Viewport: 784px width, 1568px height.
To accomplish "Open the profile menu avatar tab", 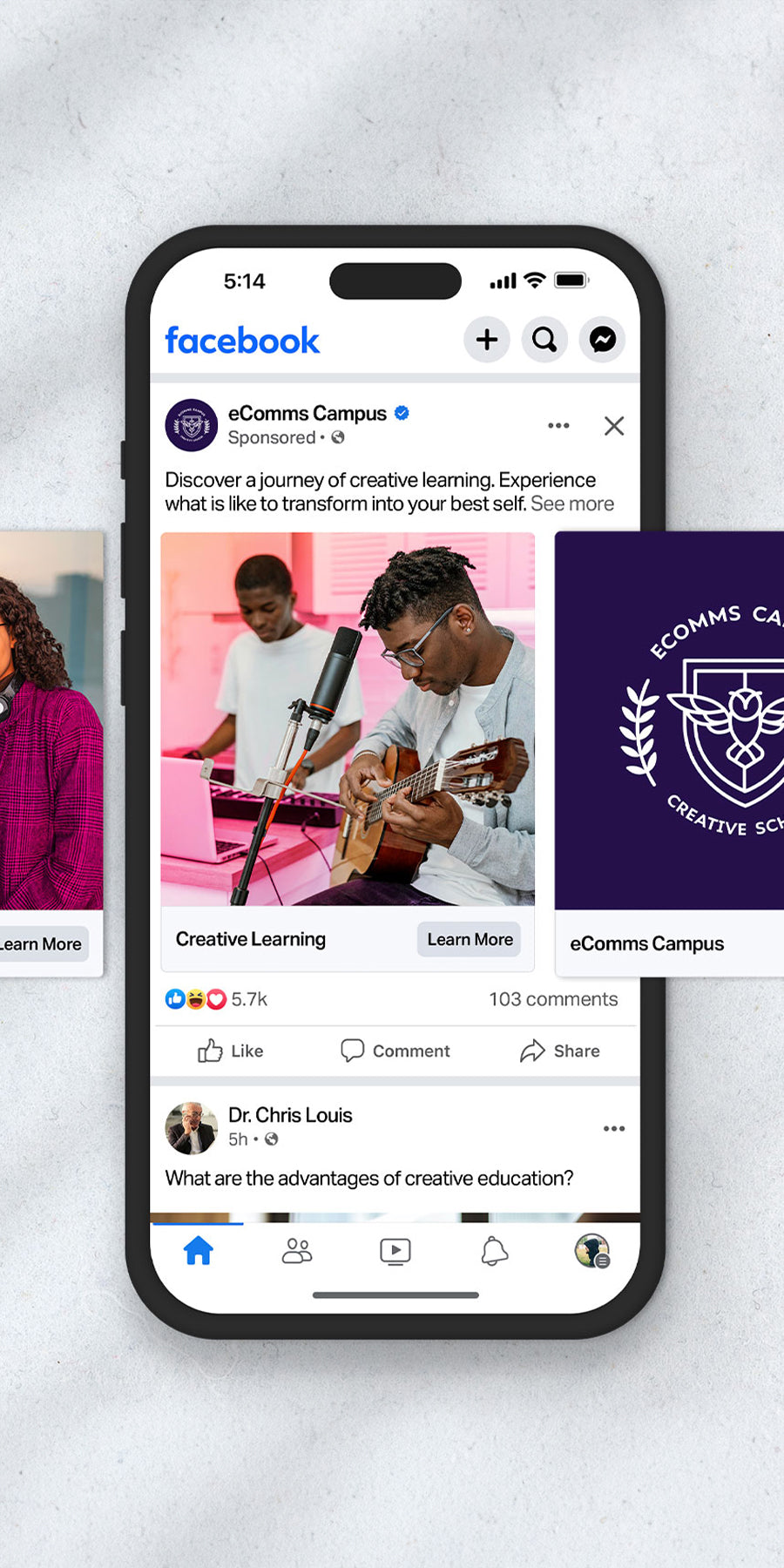I will pos(592,1251).
